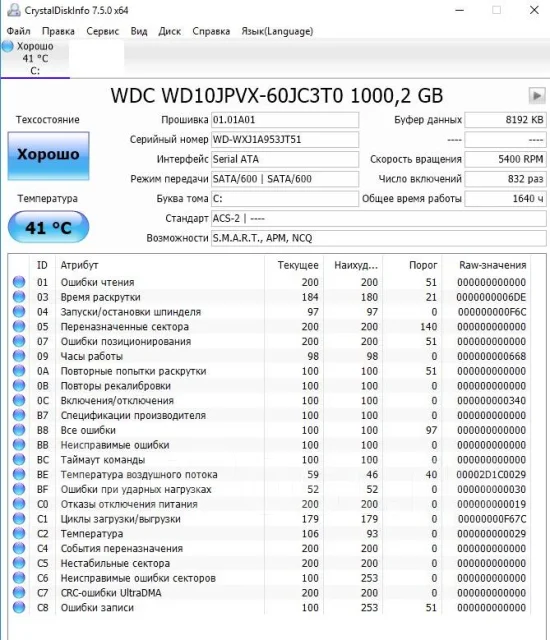Viewport: 550px width, 640px height.
Task: Click the next disk arrow button
Action: [537, 96]
